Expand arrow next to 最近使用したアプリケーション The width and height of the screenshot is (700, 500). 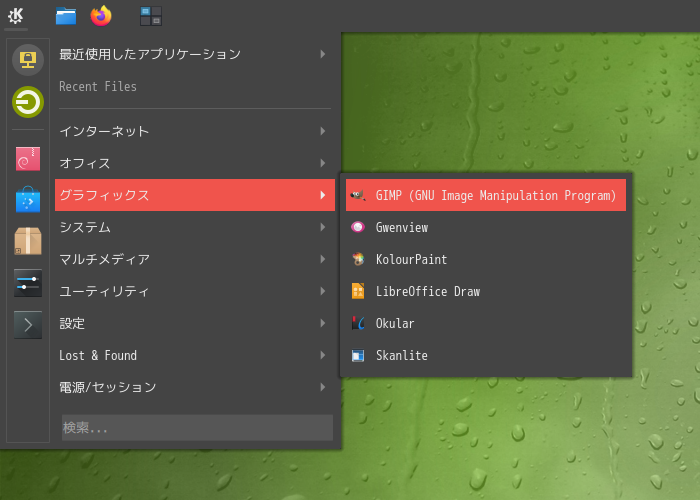322,54
